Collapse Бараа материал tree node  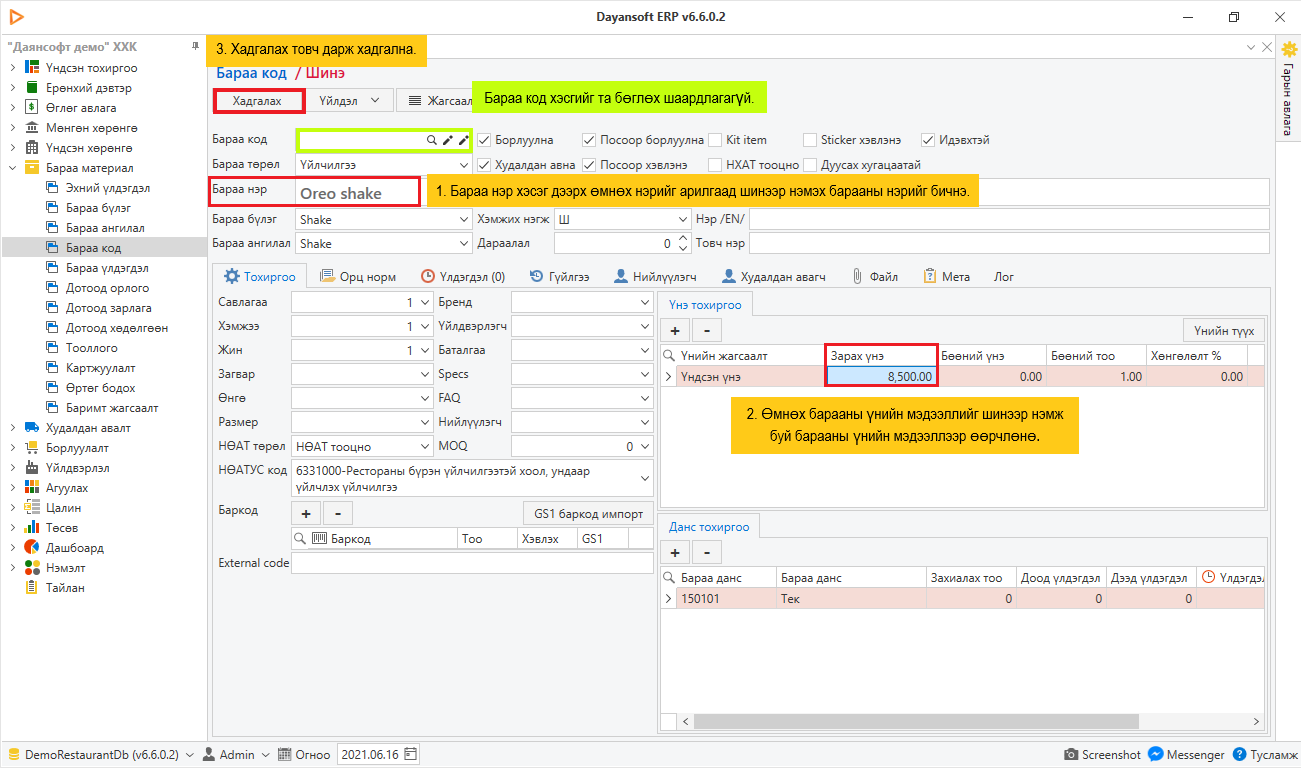[x=12, y=168]
